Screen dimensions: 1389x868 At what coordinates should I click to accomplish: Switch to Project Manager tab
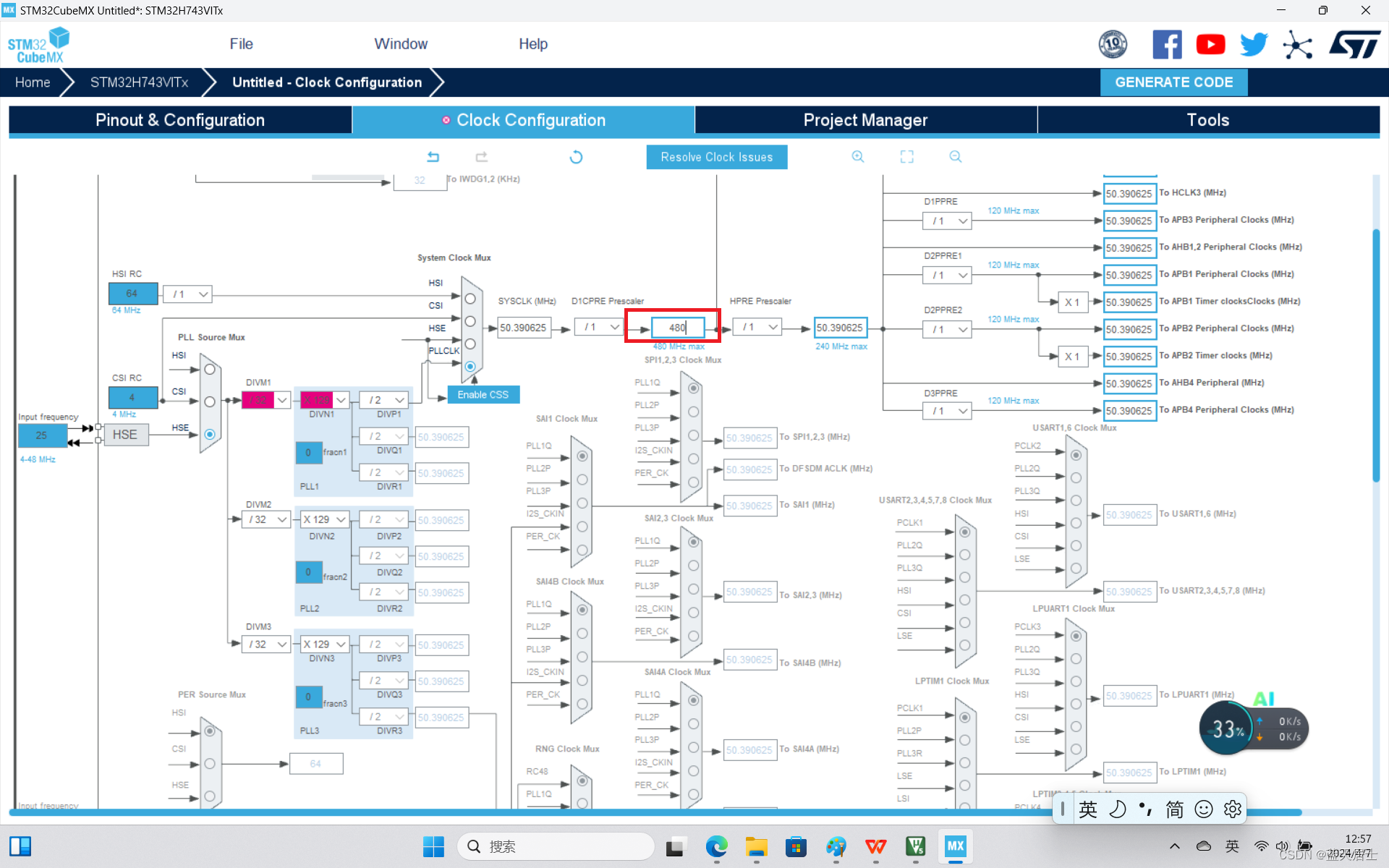865,120
